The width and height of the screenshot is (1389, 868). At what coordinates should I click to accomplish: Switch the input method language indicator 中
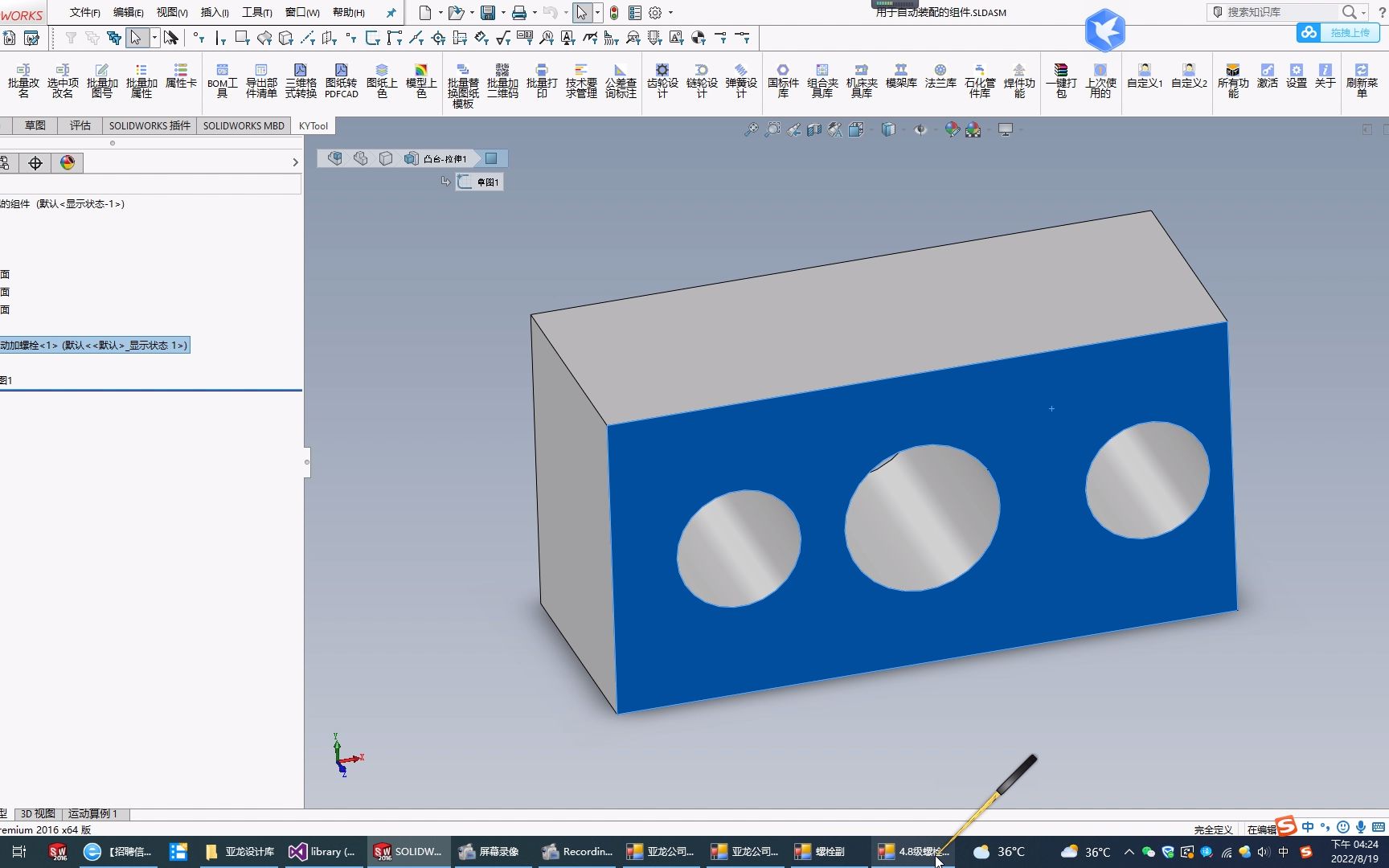[x=1308, y=827]
